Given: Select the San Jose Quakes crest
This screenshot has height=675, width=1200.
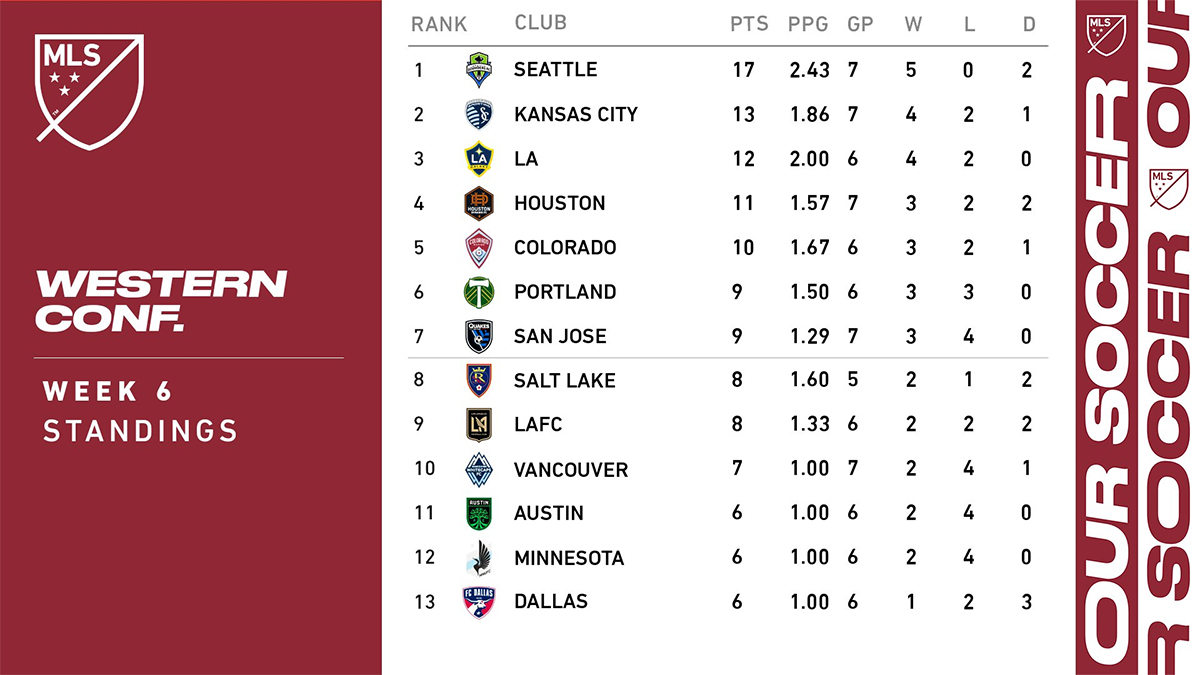Looking at the screenshot, I should [x=479, y=336].
